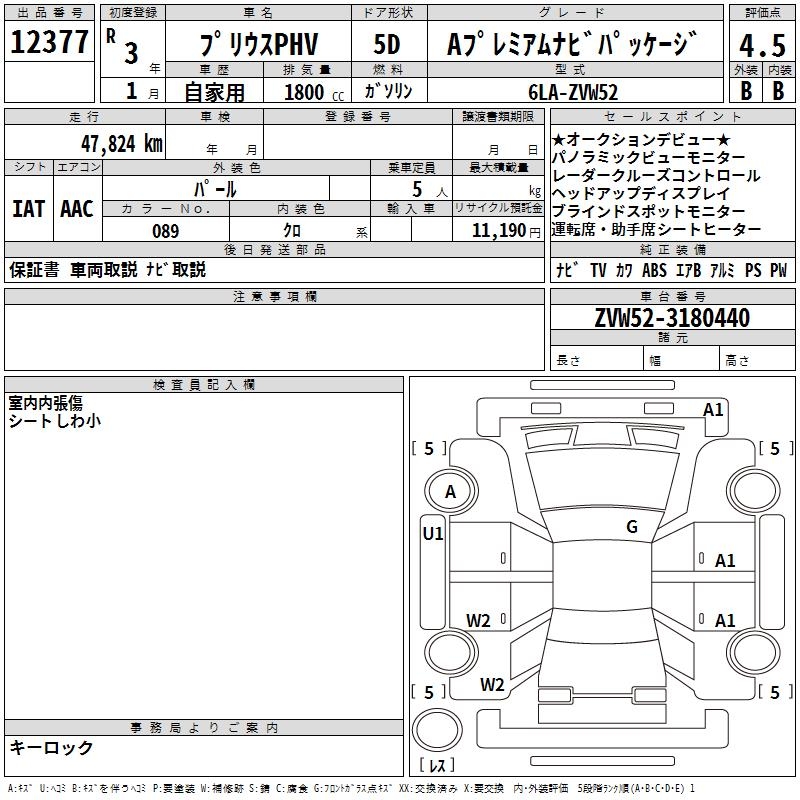Screen dimensions: 800x800
Task: Click the upper A1 mark on right-side door
Action: (x=725, y=561)
